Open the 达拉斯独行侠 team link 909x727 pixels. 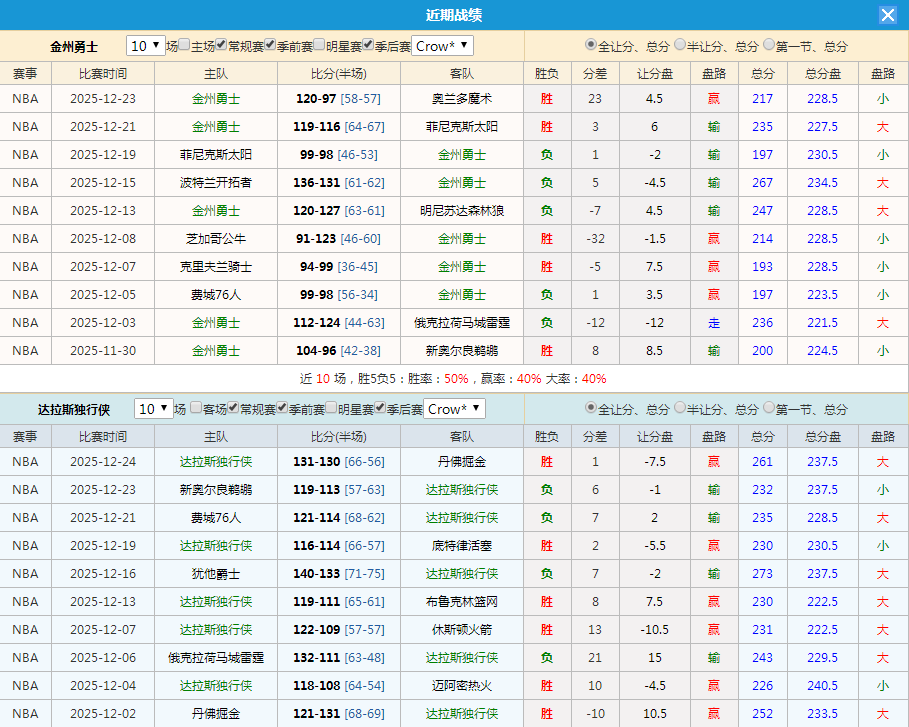tap(75, 409)
